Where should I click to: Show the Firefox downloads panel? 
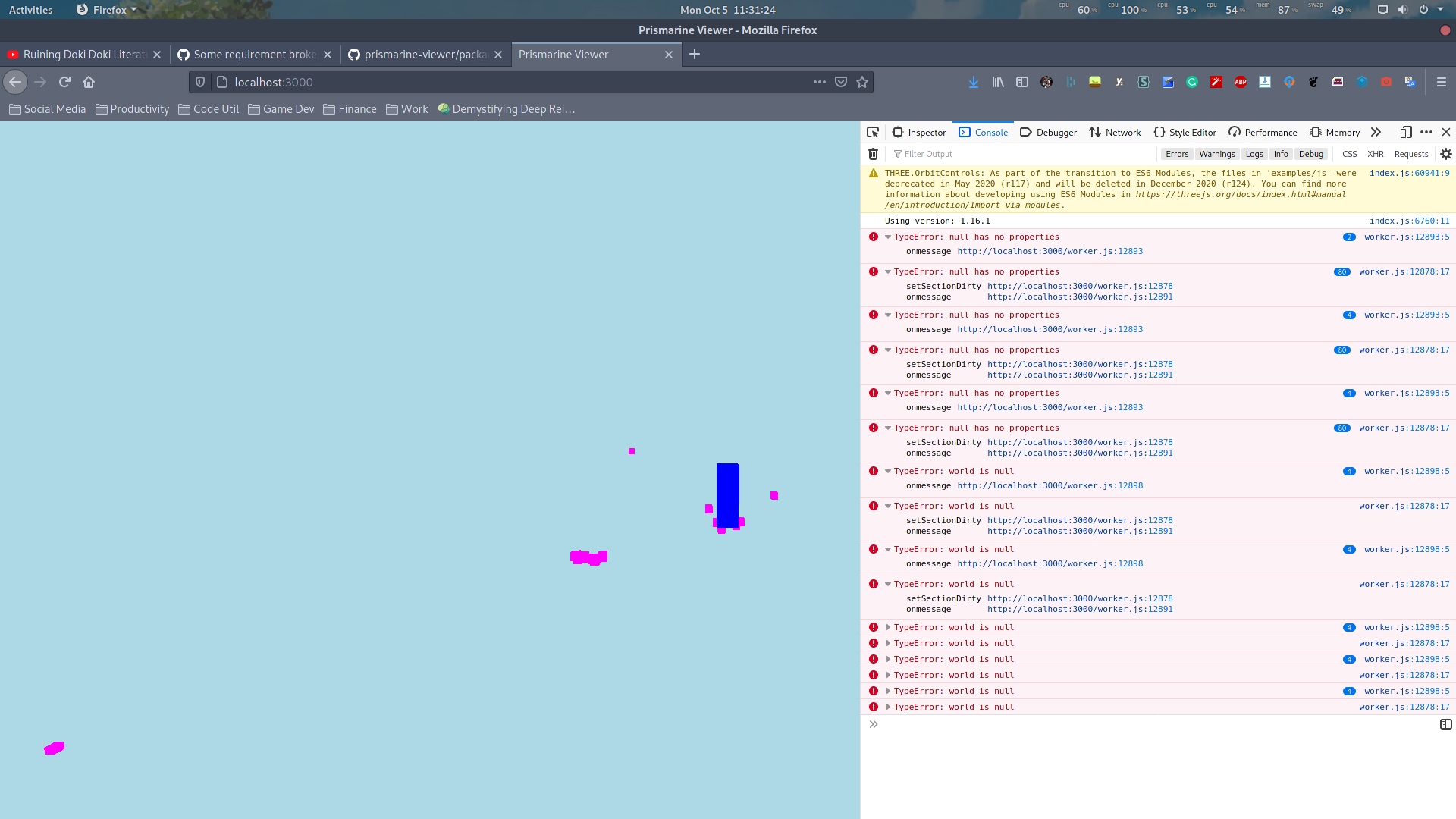click(x=973, y=82)
